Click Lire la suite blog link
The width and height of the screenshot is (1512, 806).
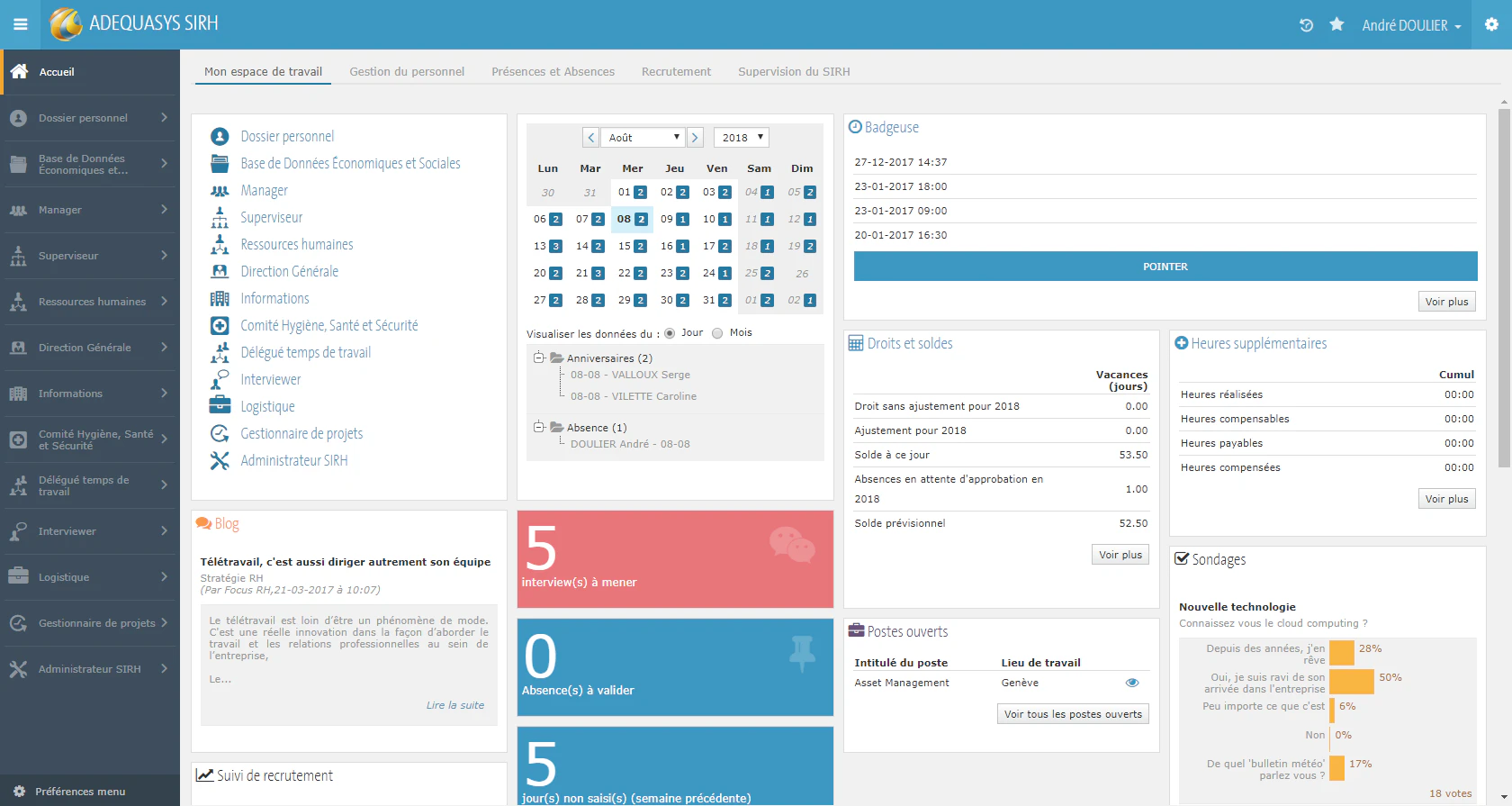(x=455, y=705)
